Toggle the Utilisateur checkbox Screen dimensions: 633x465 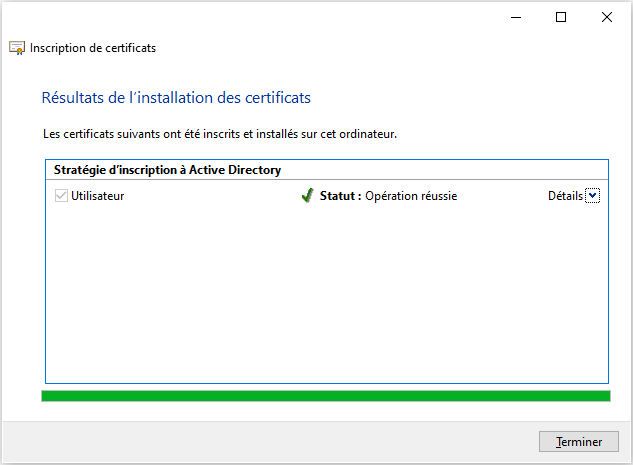[x=61, y=196]
